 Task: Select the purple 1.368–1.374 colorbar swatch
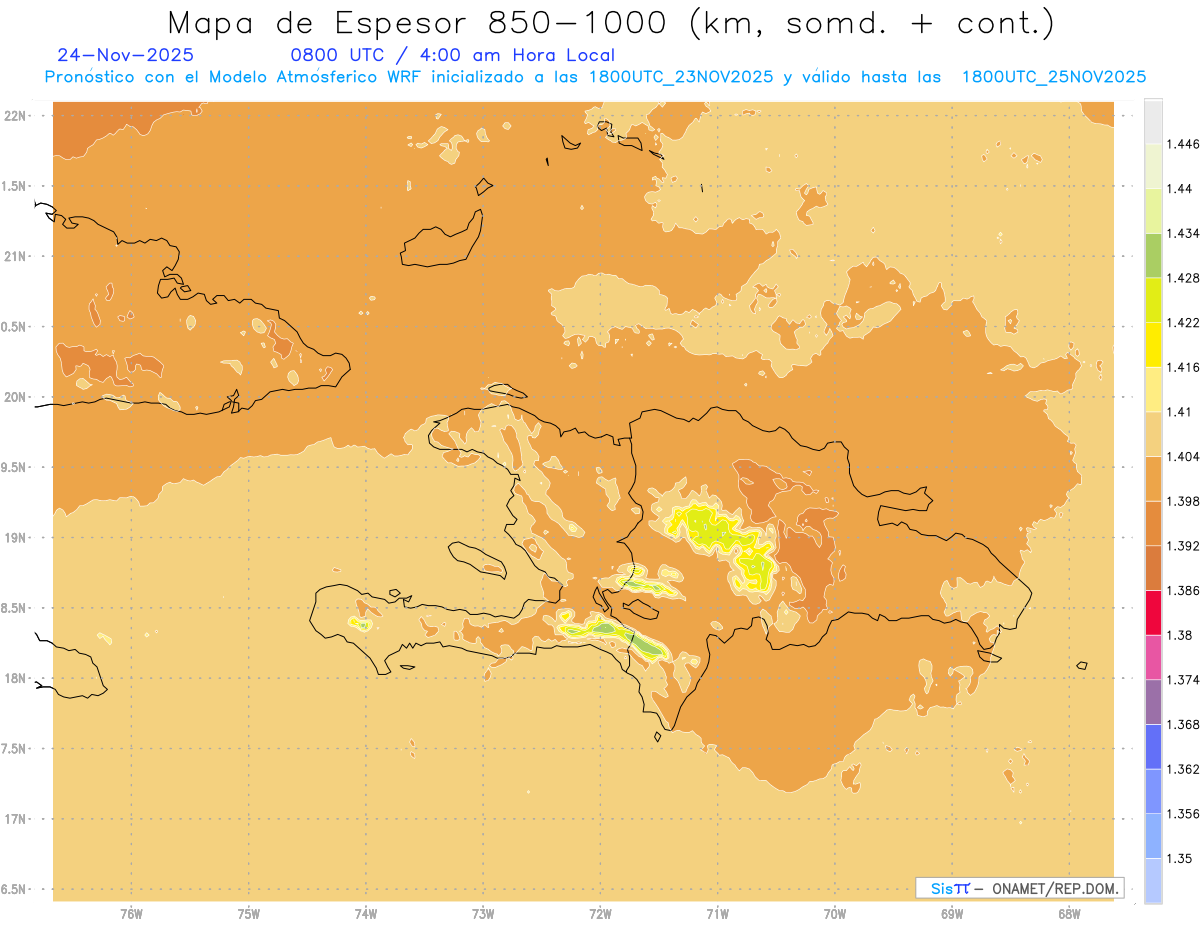pyautogui.click(x=1153, y=701)
